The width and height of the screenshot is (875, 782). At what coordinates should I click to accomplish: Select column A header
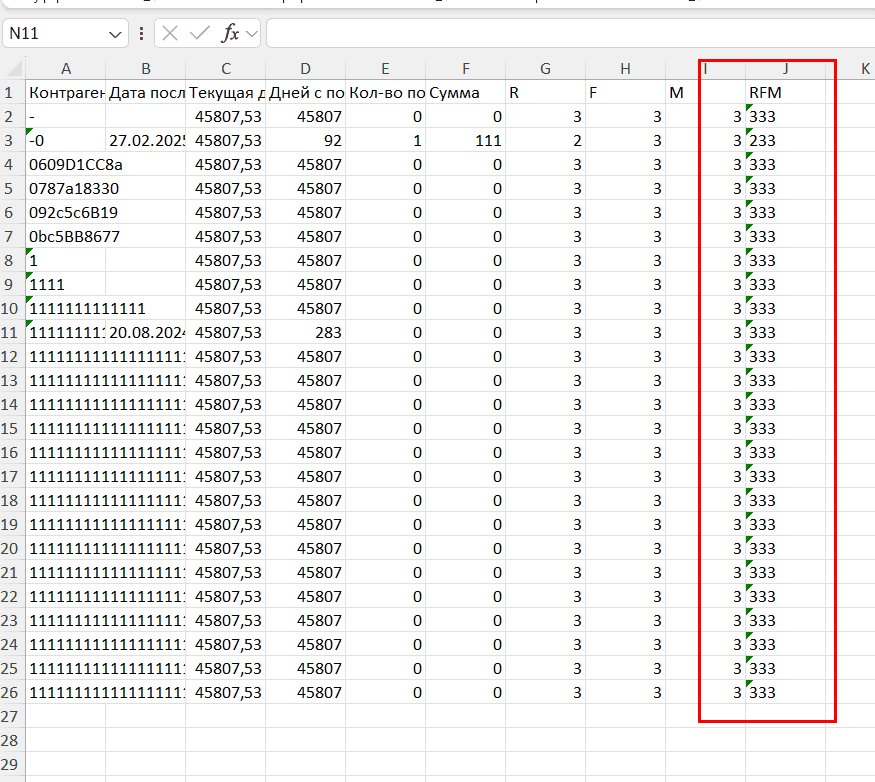pyautogui.click(x=66, y=69)
